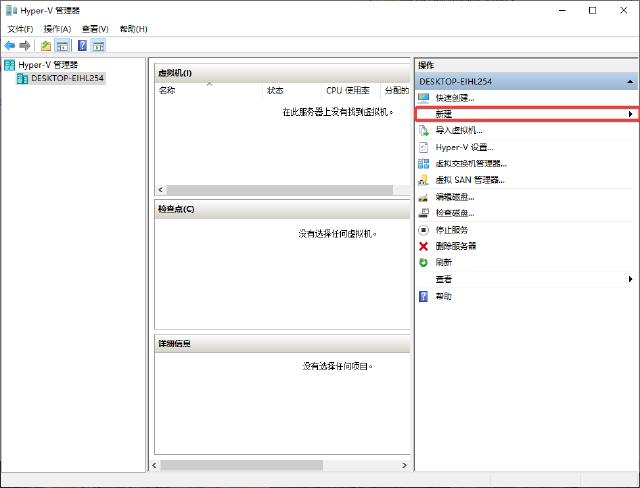
Task: Toggle the action pane toolbar icon
Action: (x=98, y=46)
